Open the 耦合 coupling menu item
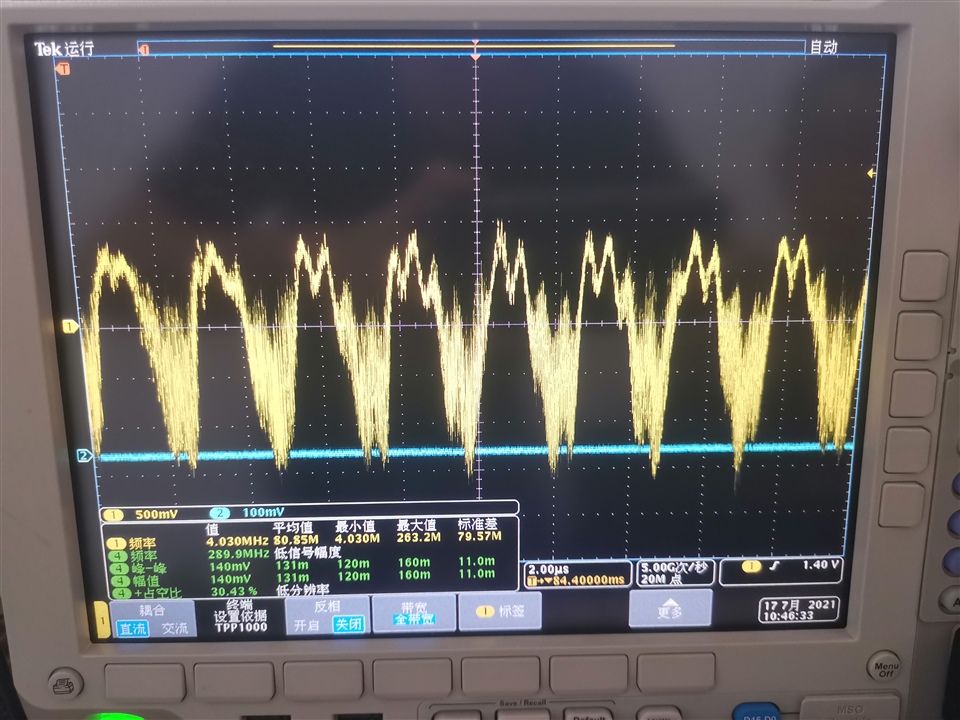 click(x=153, y=618)
